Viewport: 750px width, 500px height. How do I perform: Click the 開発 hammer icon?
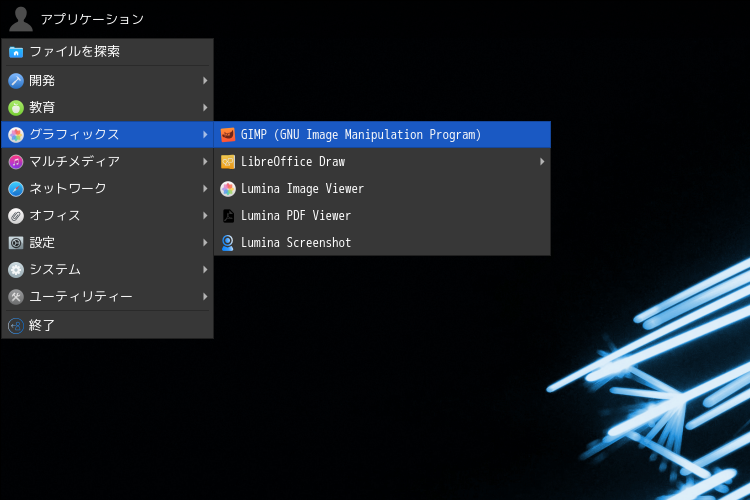pyautogui.click(x=16, y=81)
